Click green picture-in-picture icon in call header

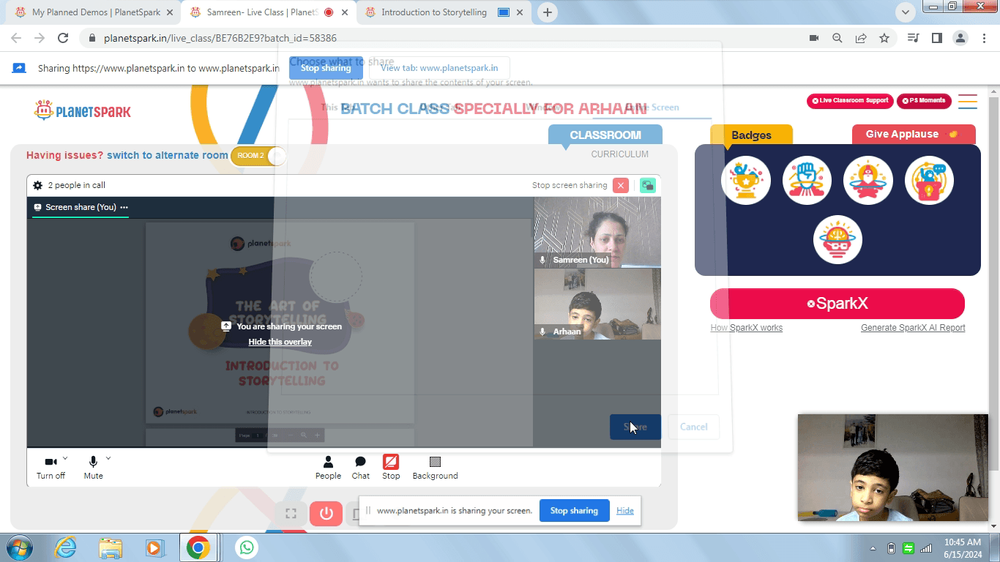tap(647, 185)
